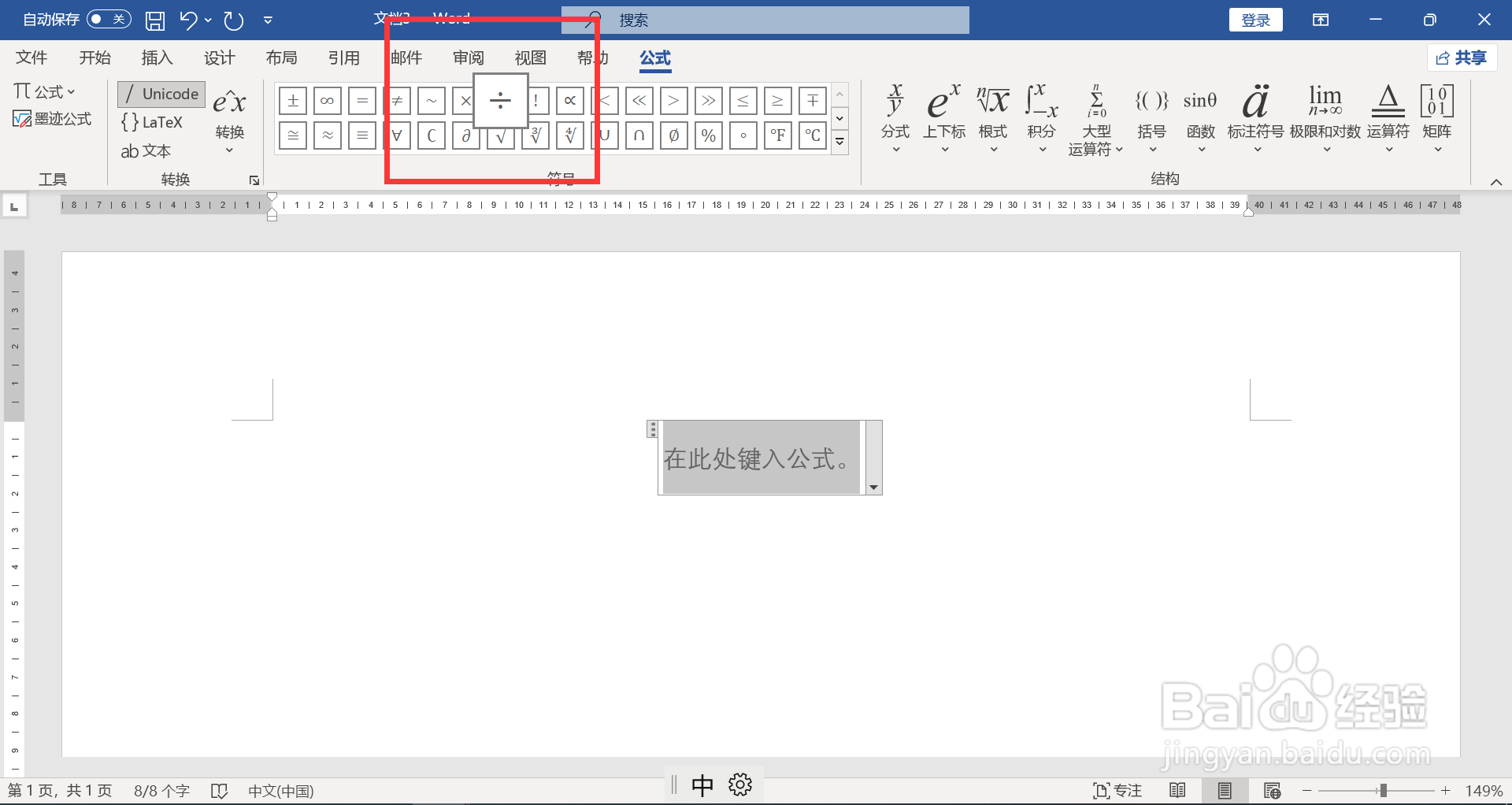This screenshot has height=805, width=1512.
Task: Open the Integral structures dropdown
Action: (1042, 118)
